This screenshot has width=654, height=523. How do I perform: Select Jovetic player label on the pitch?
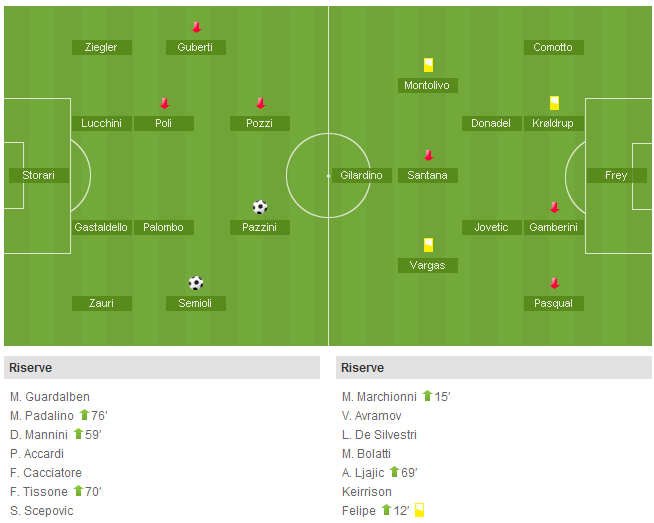[x=492, y=227]
